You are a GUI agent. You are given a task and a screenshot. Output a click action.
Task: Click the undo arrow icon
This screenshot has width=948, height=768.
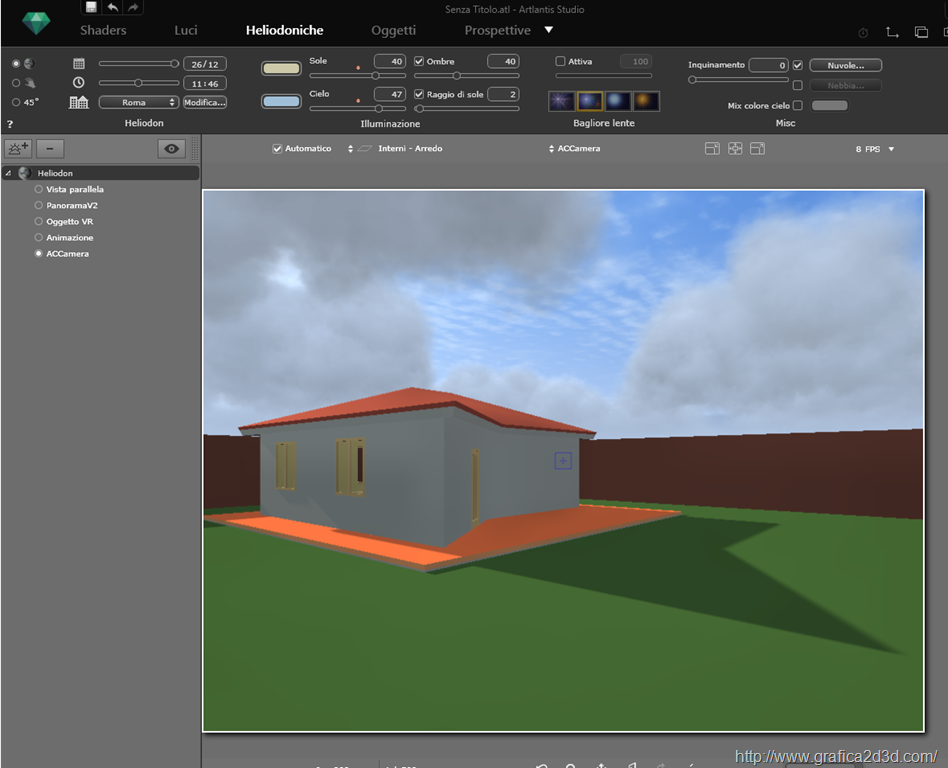click(113, 8)
